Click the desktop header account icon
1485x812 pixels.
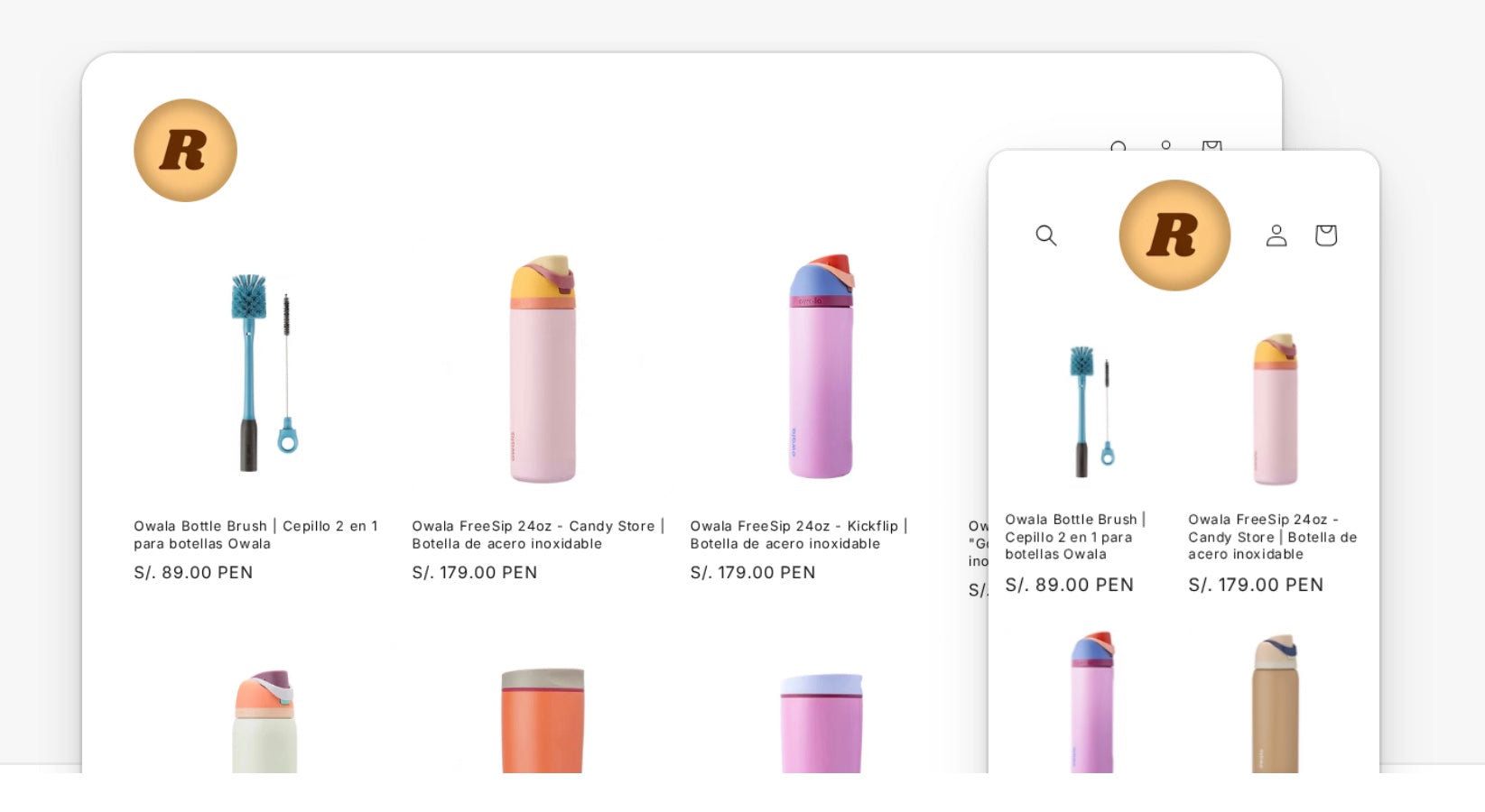[x=1165, y=145]
